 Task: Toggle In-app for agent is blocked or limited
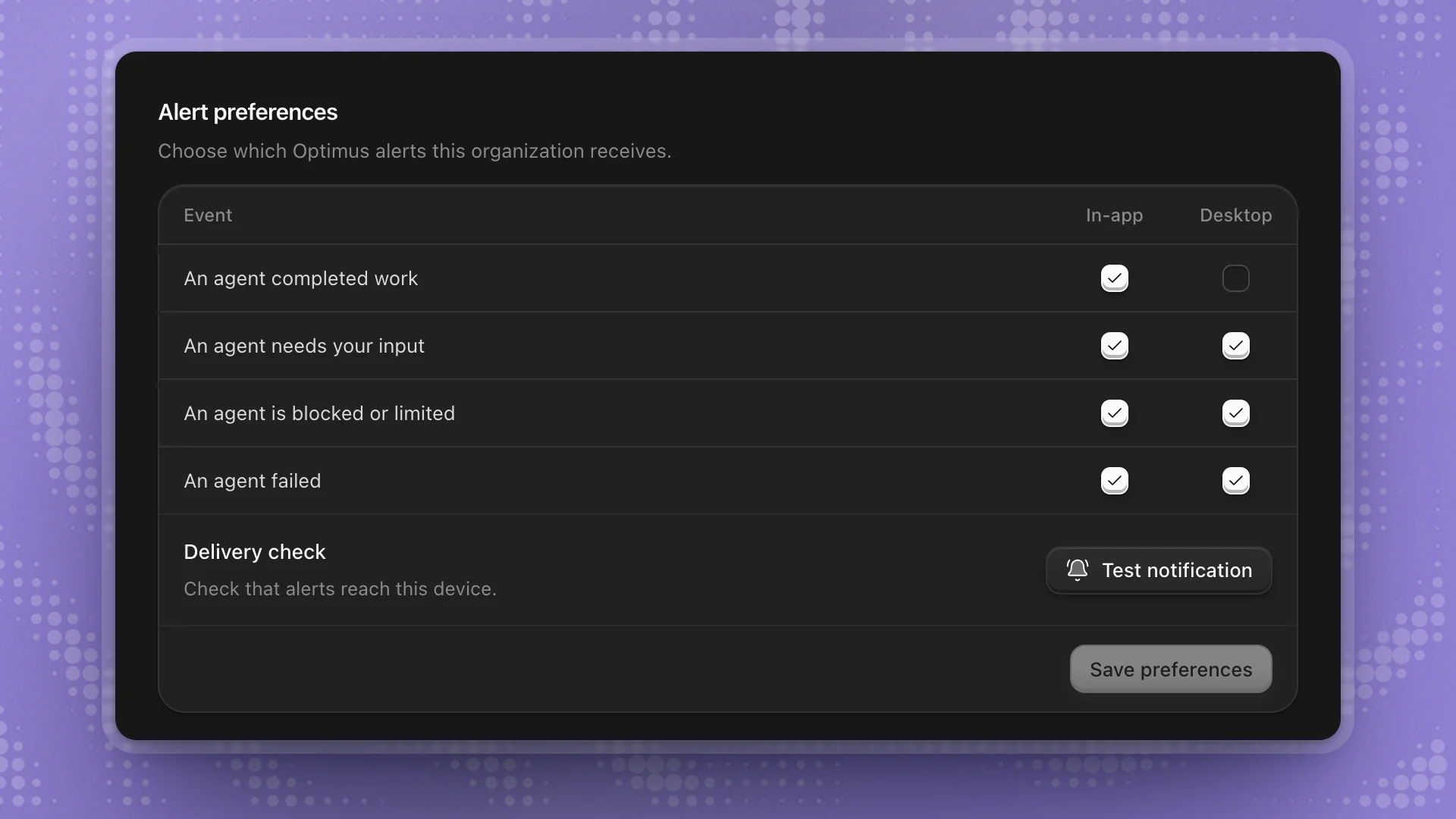(x=1114, y=413)
